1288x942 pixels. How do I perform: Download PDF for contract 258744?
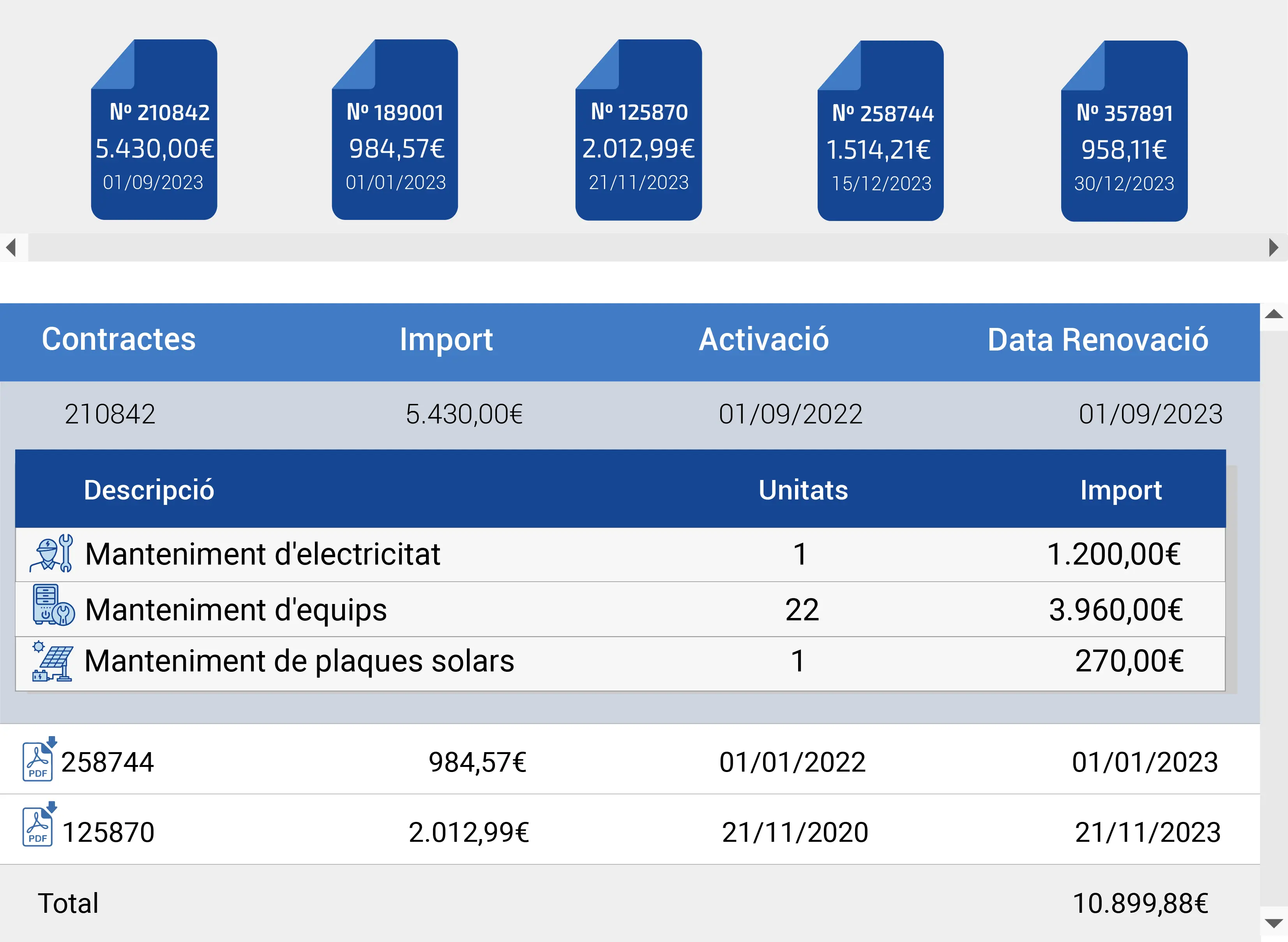coord(39,758)
